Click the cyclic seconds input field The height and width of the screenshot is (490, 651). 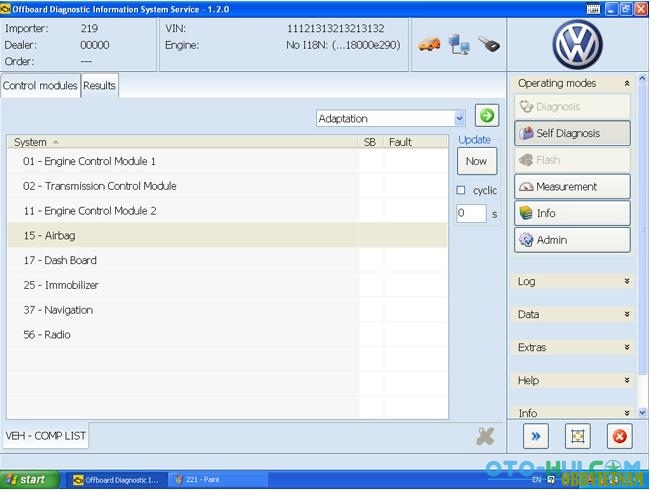coord(471,213)
